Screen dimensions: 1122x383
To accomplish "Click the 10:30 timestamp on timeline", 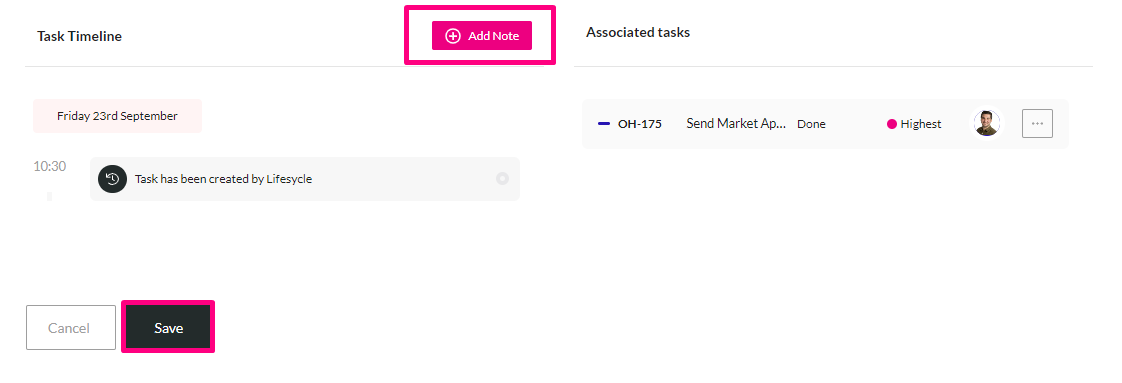I will [x=49, y=166].
